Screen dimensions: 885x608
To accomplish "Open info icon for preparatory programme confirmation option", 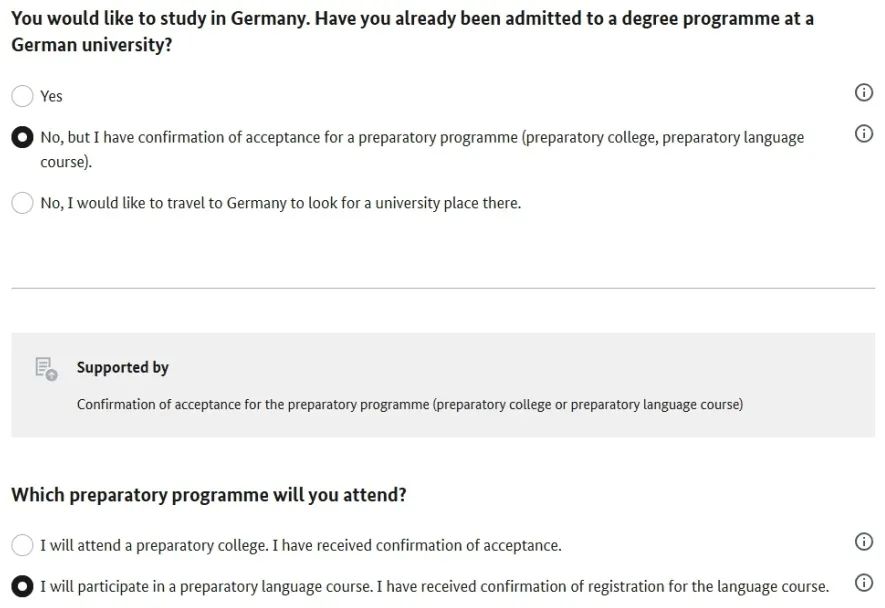I will (x=864, y=134).
